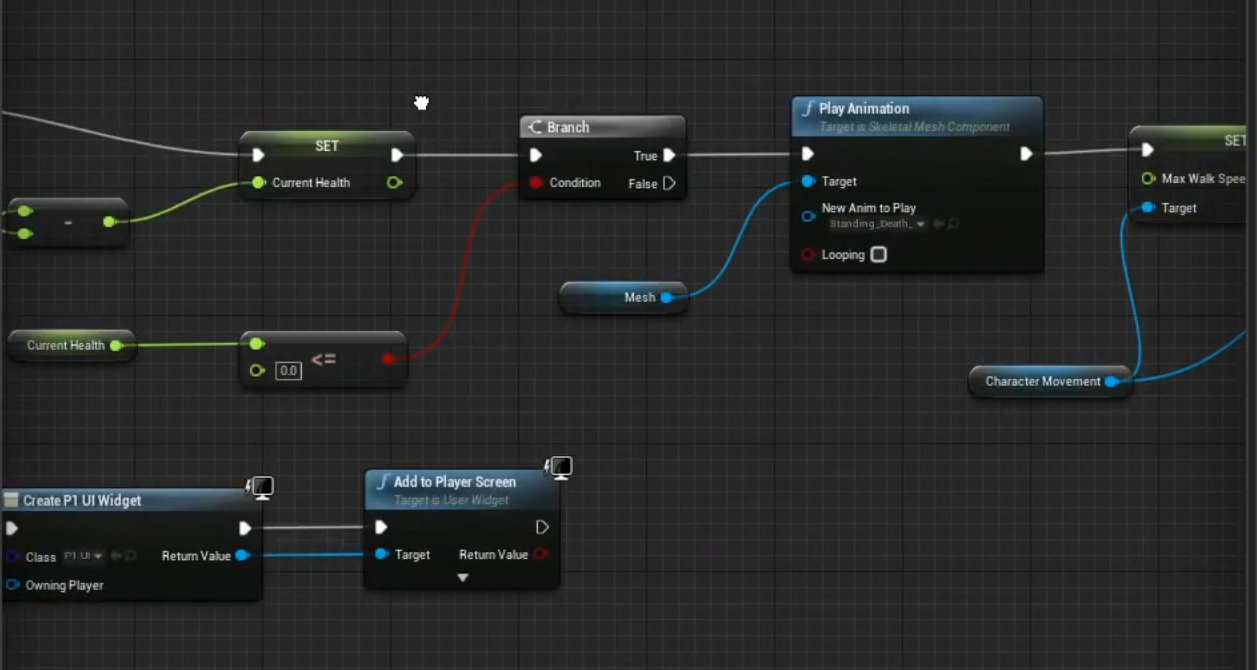The height and width of the screenshot is (670, 1257).
Task: Click the Owning Player pin
Action: pyautogui.click(x=12, y=585)
